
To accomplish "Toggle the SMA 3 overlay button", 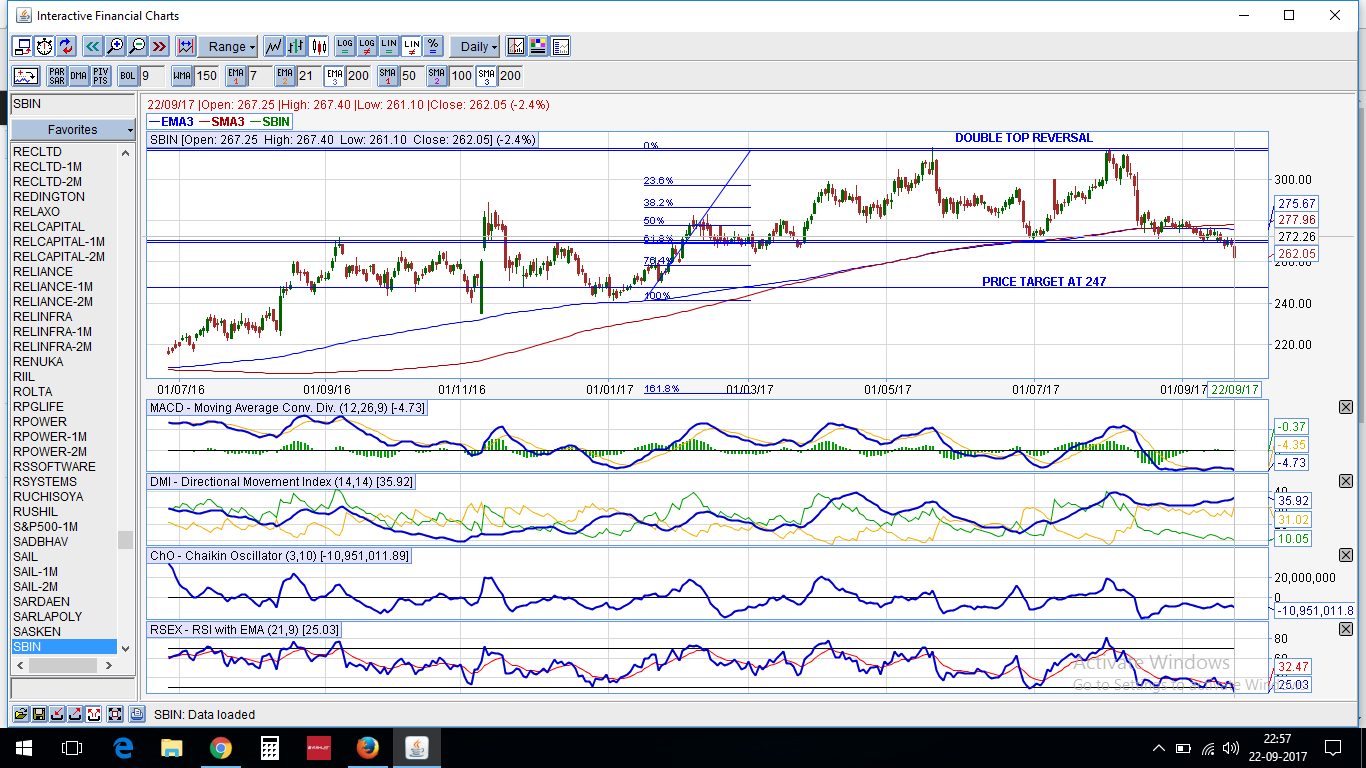I will (486, 76).
